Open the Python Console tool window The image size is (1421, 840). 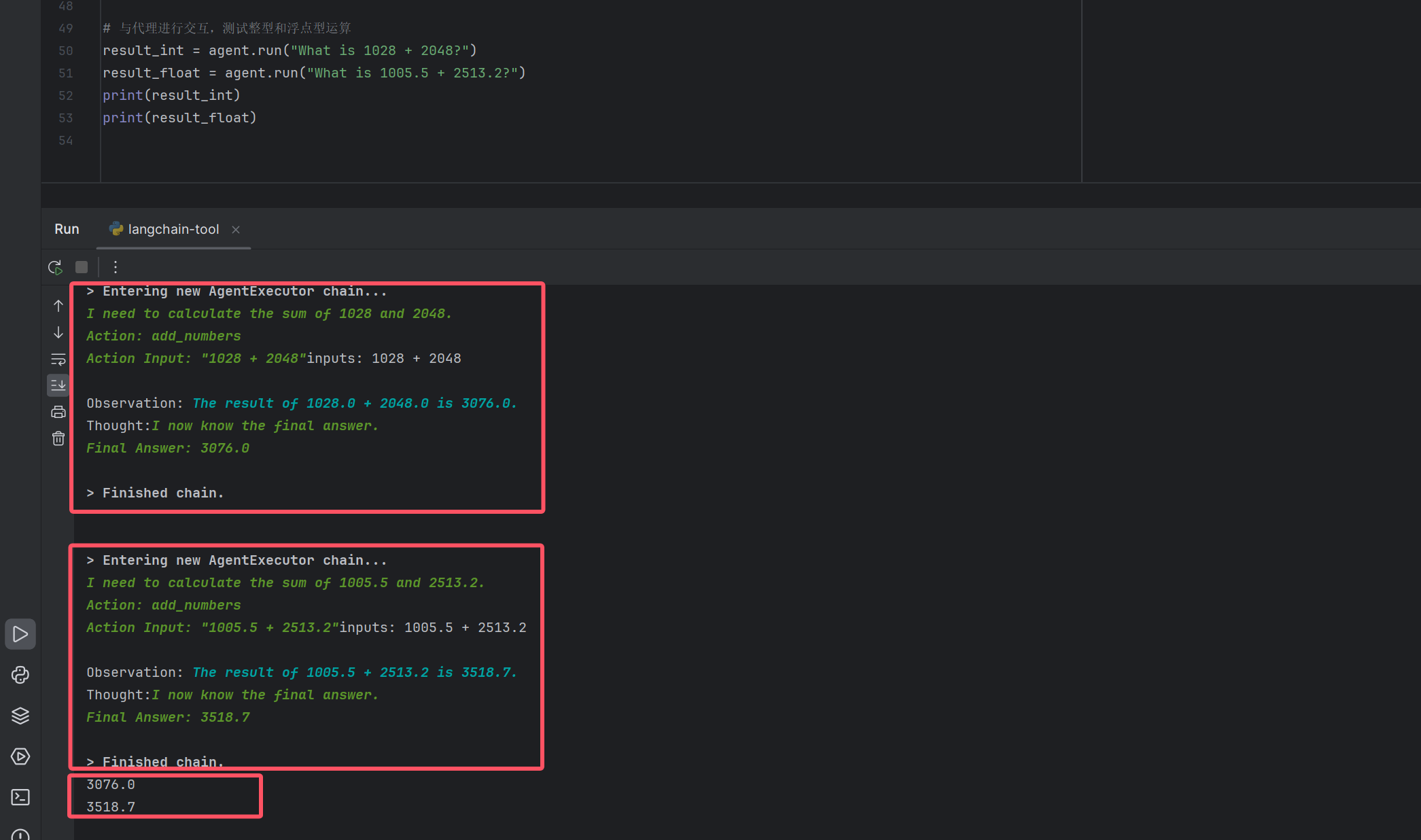[20, 675]
